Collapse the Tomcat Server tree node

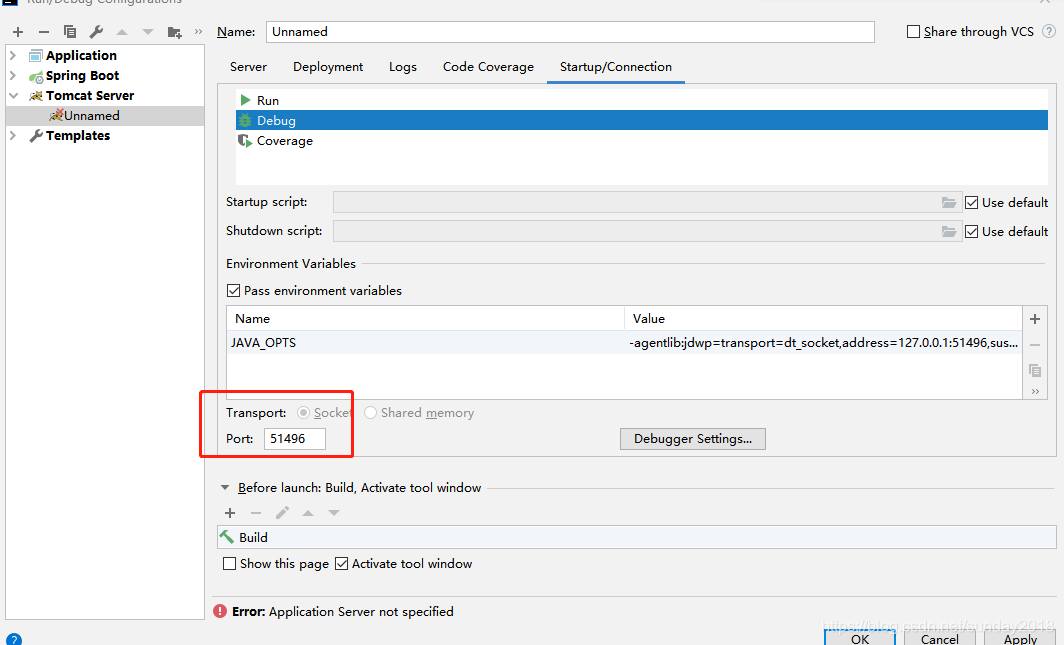13,96
